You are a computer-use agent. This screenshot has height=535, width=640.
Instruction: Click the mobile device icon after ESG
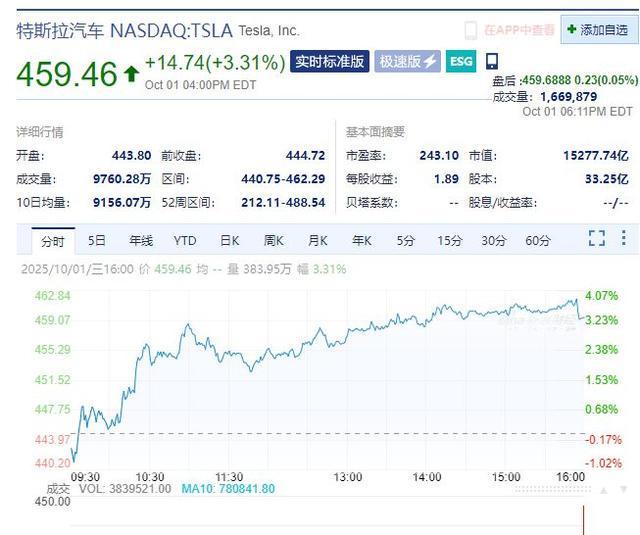pos(491,62)
